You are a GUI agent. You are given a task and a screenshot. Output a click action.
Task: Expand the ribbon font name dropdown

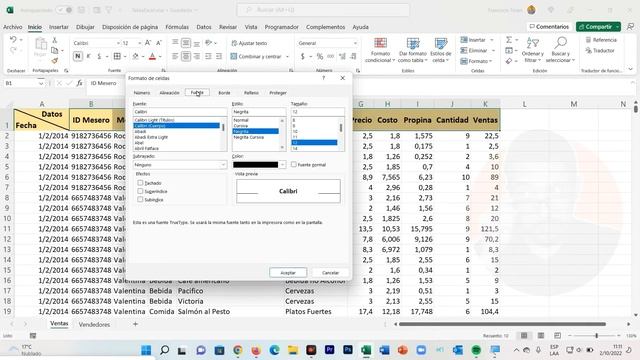pyautogui.click(x=118, y=43)
